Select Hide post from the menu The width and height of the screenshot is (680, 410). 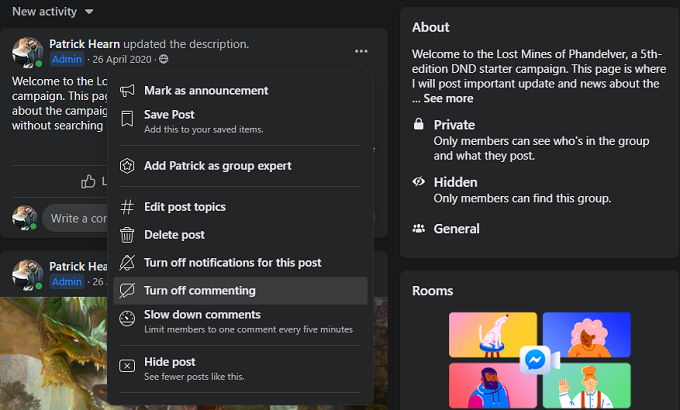(x=169, y=362)
